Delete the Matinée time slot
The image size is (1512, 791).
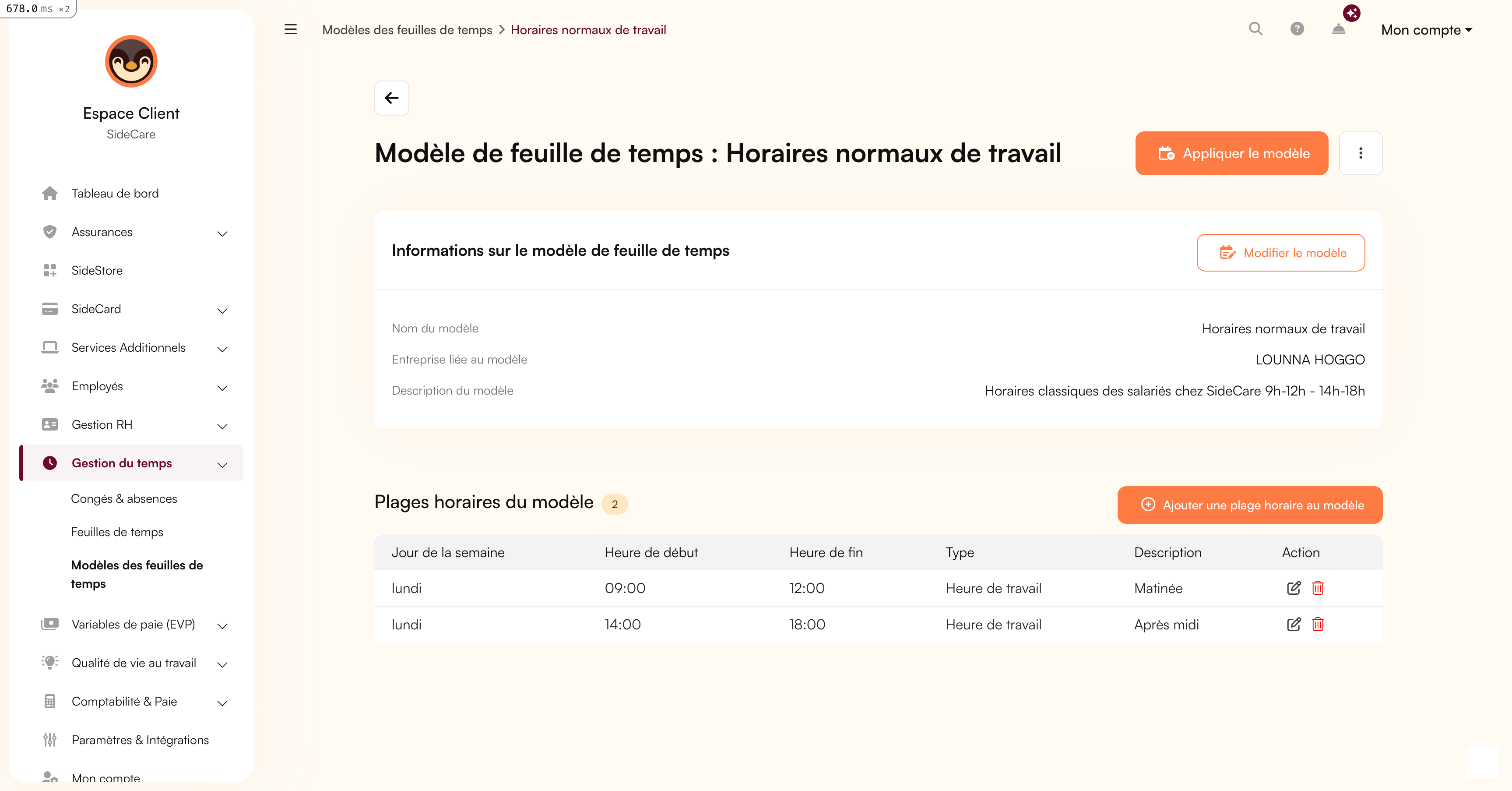(1318, 588)
